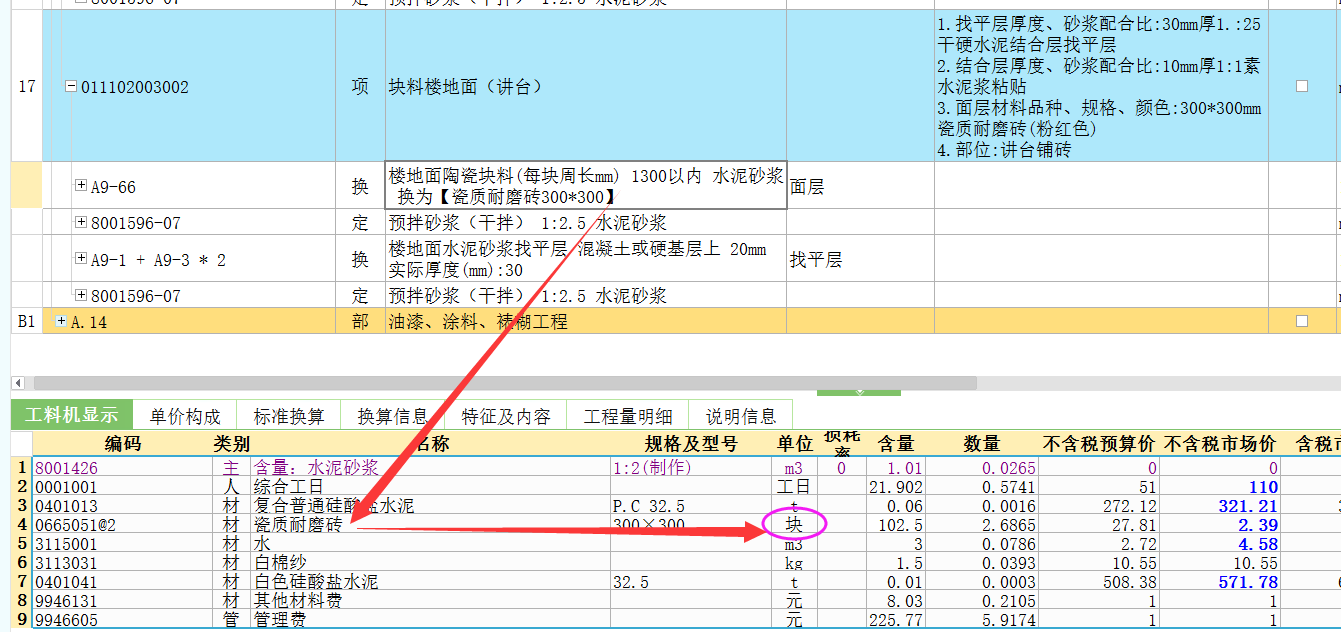Select material code 3115001
The width and height of the screenshot is (1341, 632).
[x=122, y=544]
